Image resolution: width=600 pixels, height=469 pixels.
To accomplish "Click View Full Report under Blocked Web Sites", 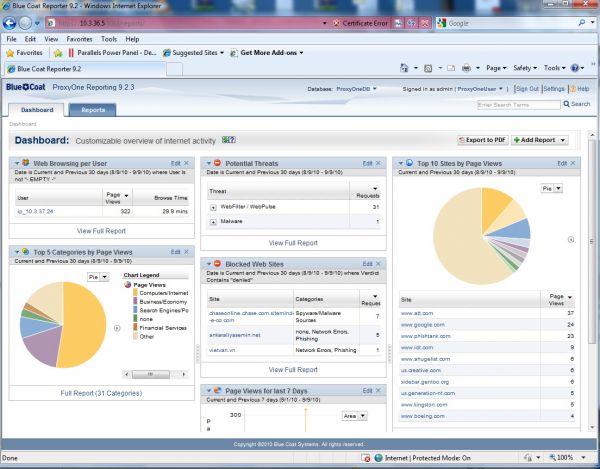I will coord(293,370).
